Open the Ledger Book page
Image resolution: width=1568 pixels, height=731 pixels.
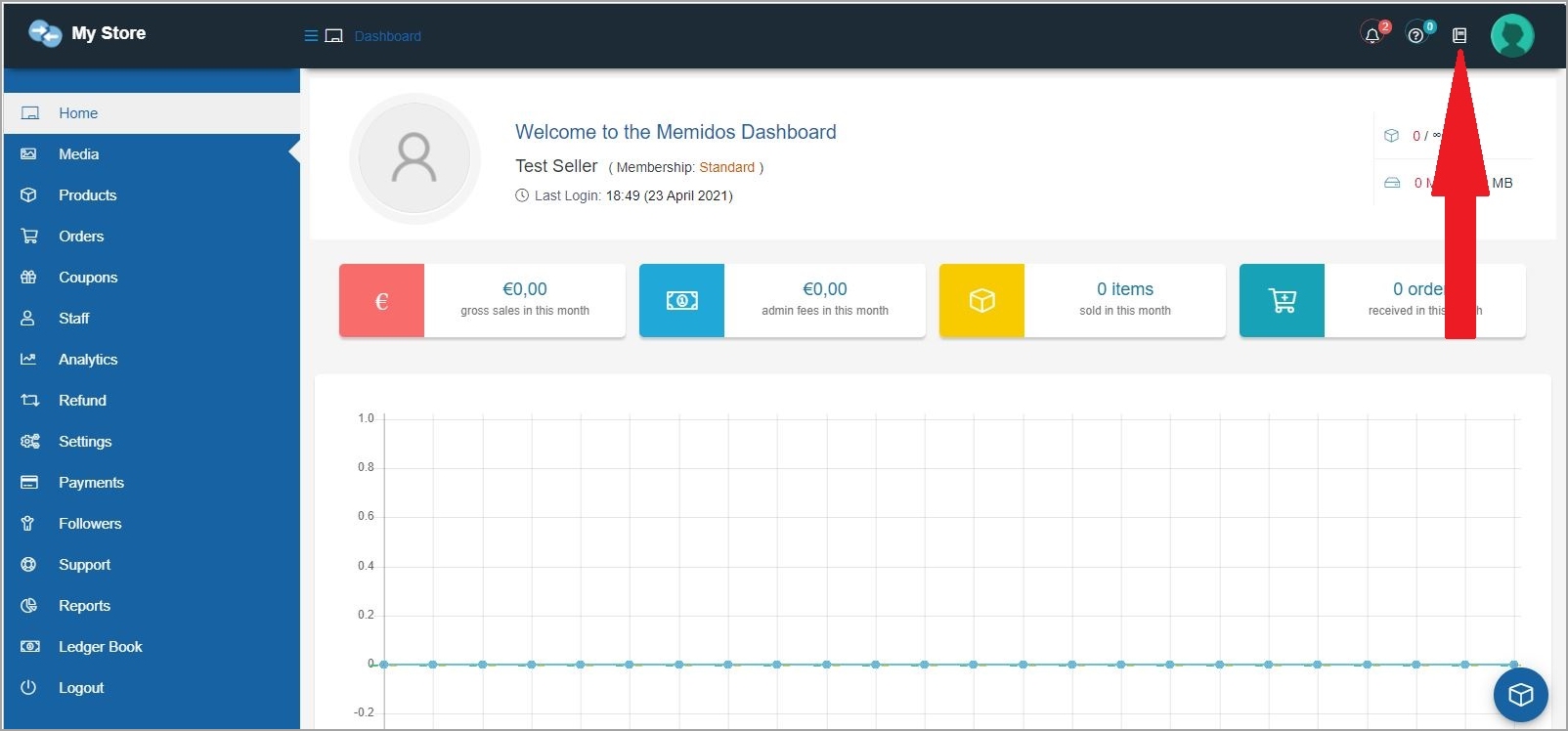pos(100,647)
